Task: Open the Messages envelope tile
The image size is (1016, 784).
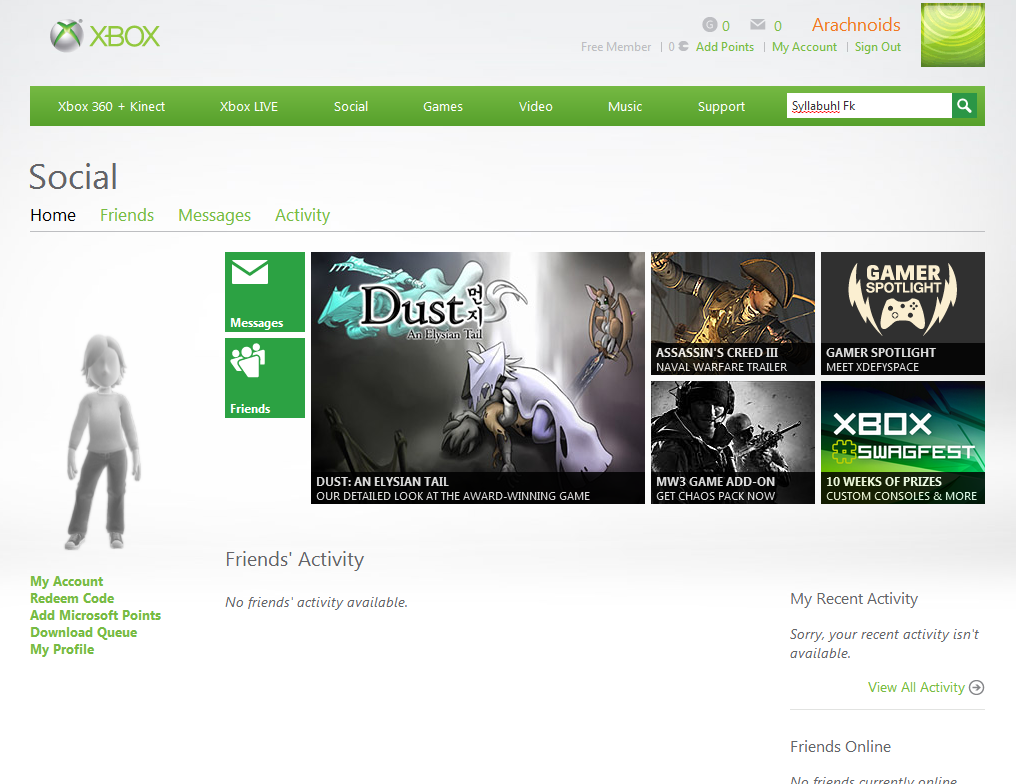Action: 264,292
